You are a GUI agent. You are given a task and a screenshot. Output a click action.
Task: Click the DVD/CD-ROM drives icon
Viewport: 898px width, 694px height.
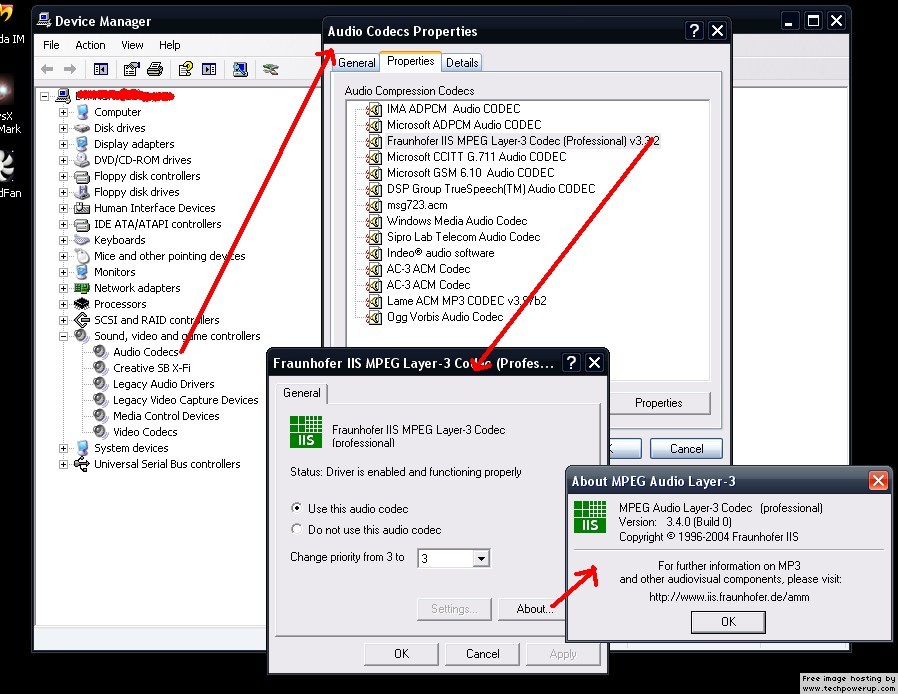pyautogui.click(x=82, y=160)
